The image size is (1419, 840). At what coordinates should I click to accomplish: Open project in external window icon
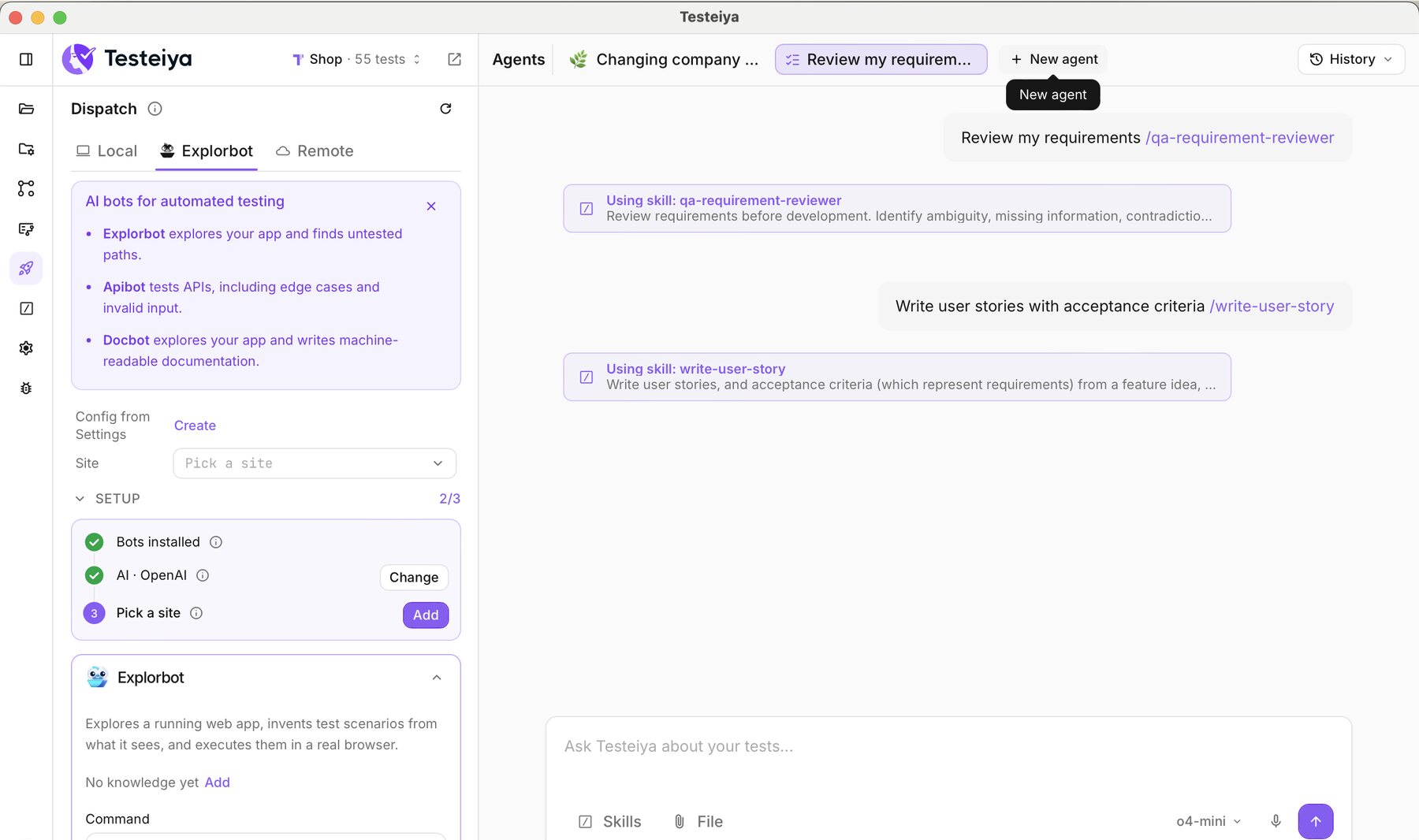(455, 59)
